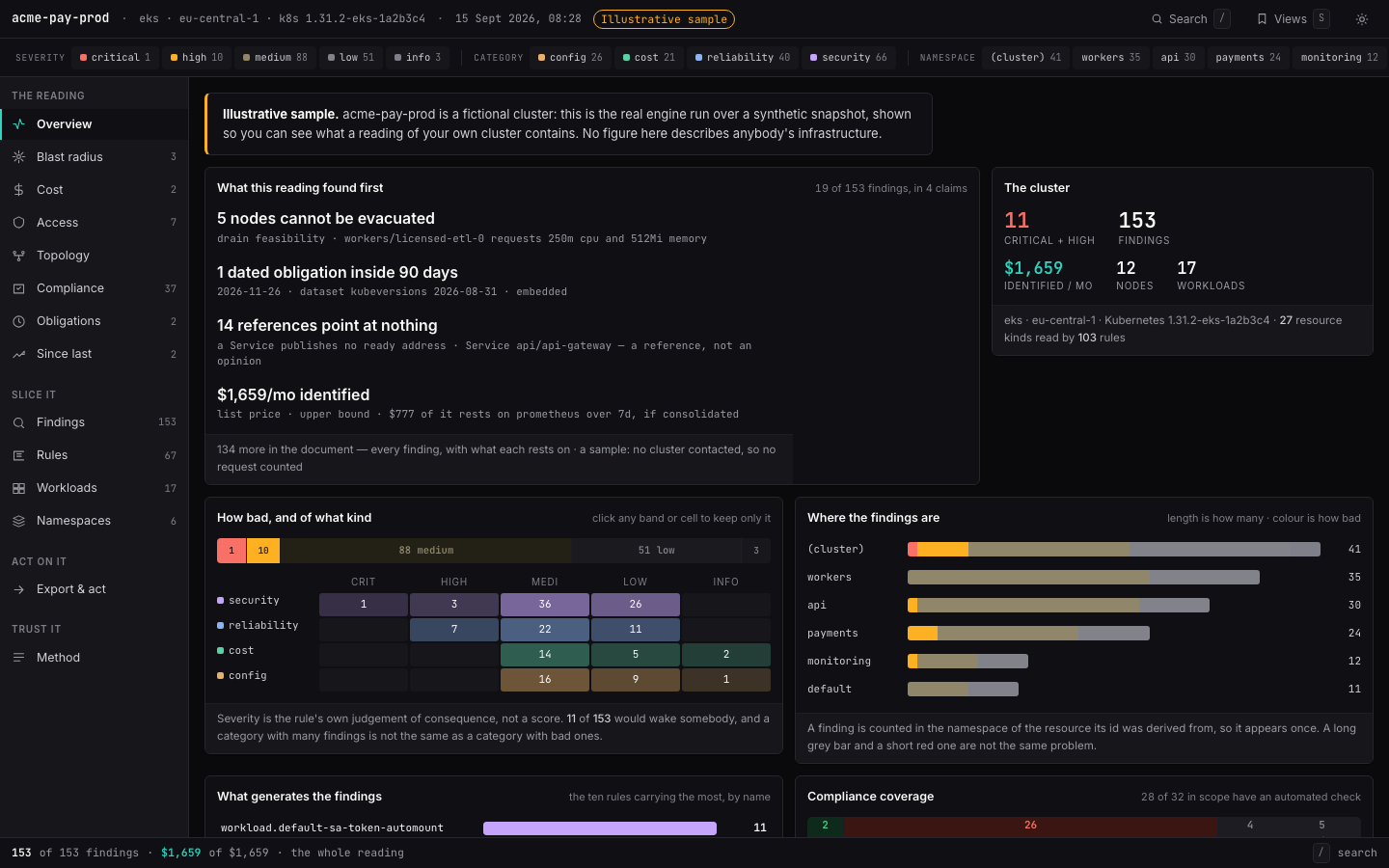Toggle the payments namespace filter chip

[x=1248, y=58]
